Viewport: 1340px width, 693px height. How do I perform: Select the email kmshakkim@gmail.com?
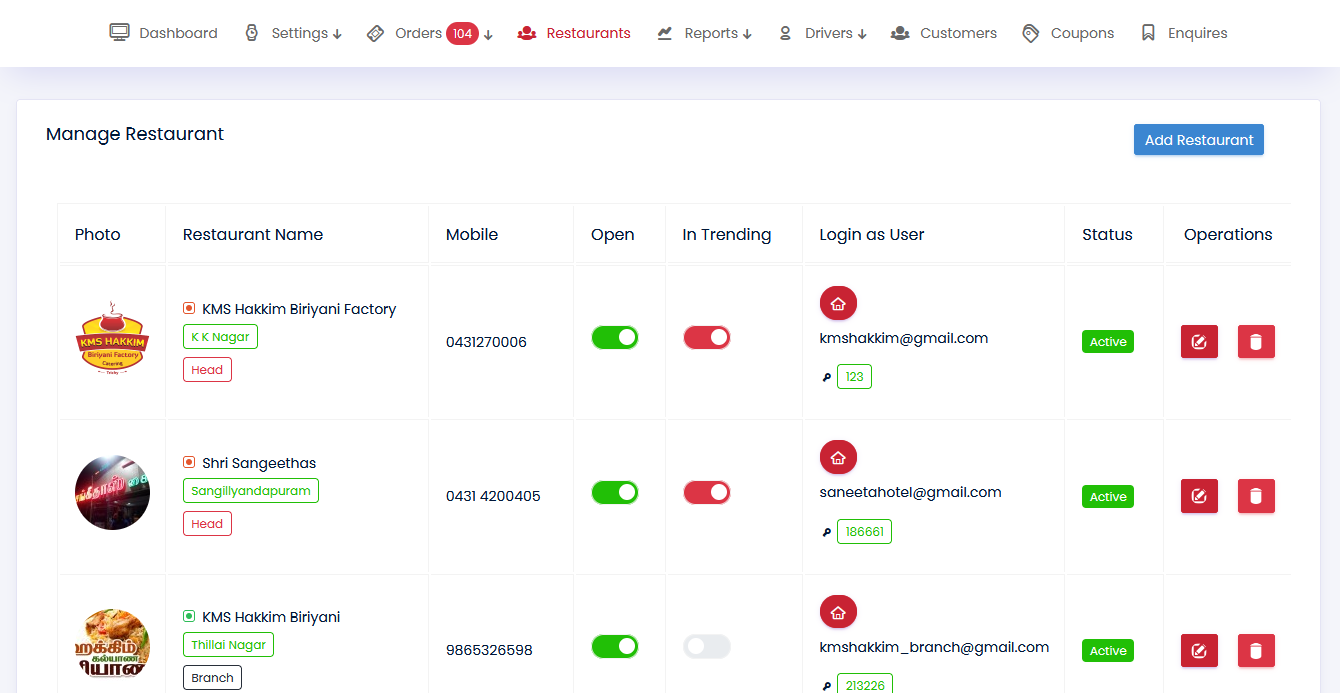click(904, 338)
